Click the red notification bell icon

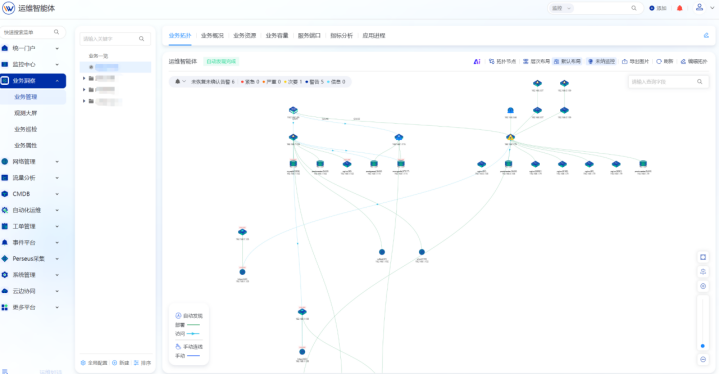click(x=680, y=8)
